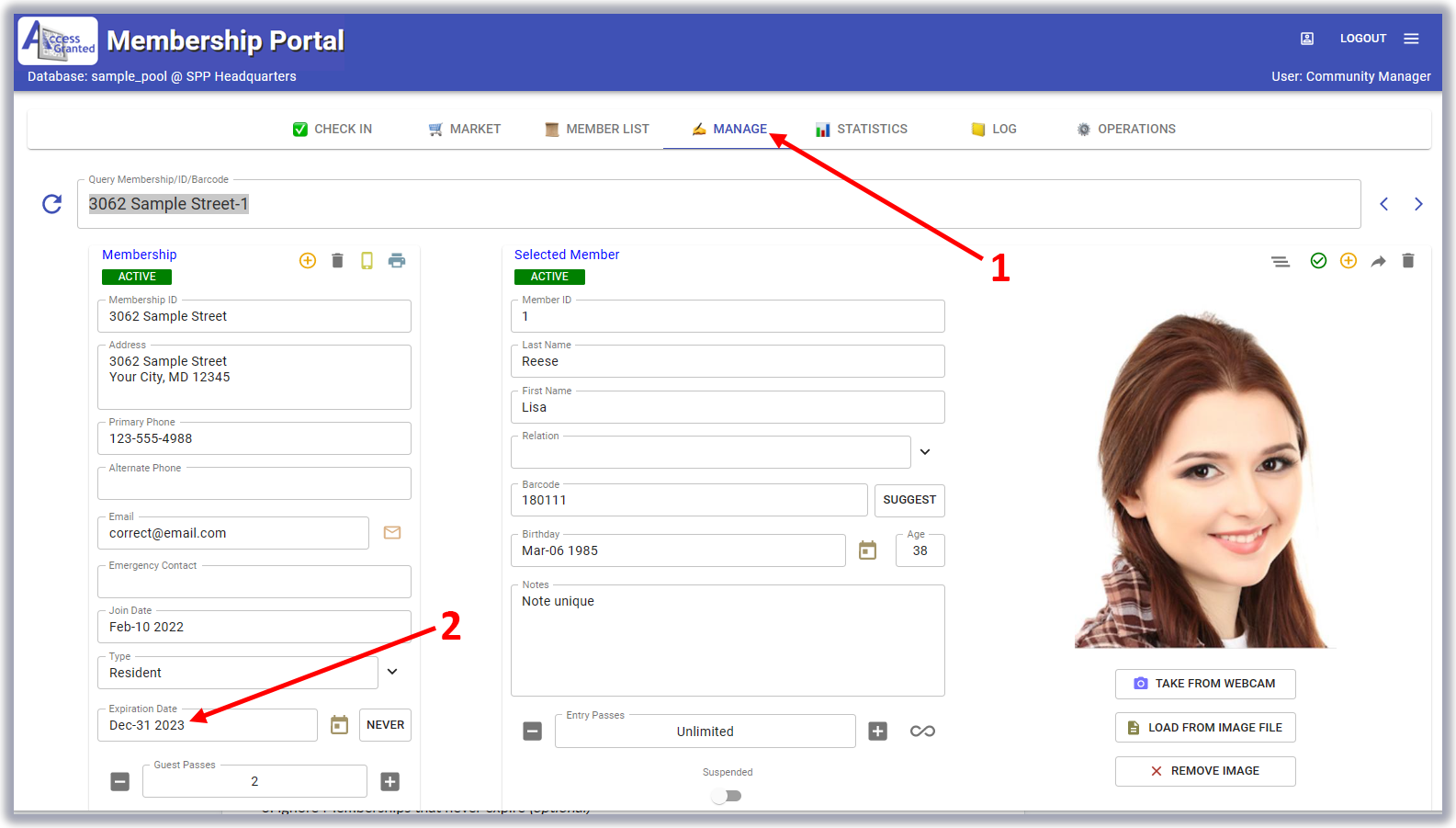The width and height of the screenshot is (1456, 828).
Task: Click the share arrow icon for selected member
Action: pyautogui.click(x=1378, y=262)
